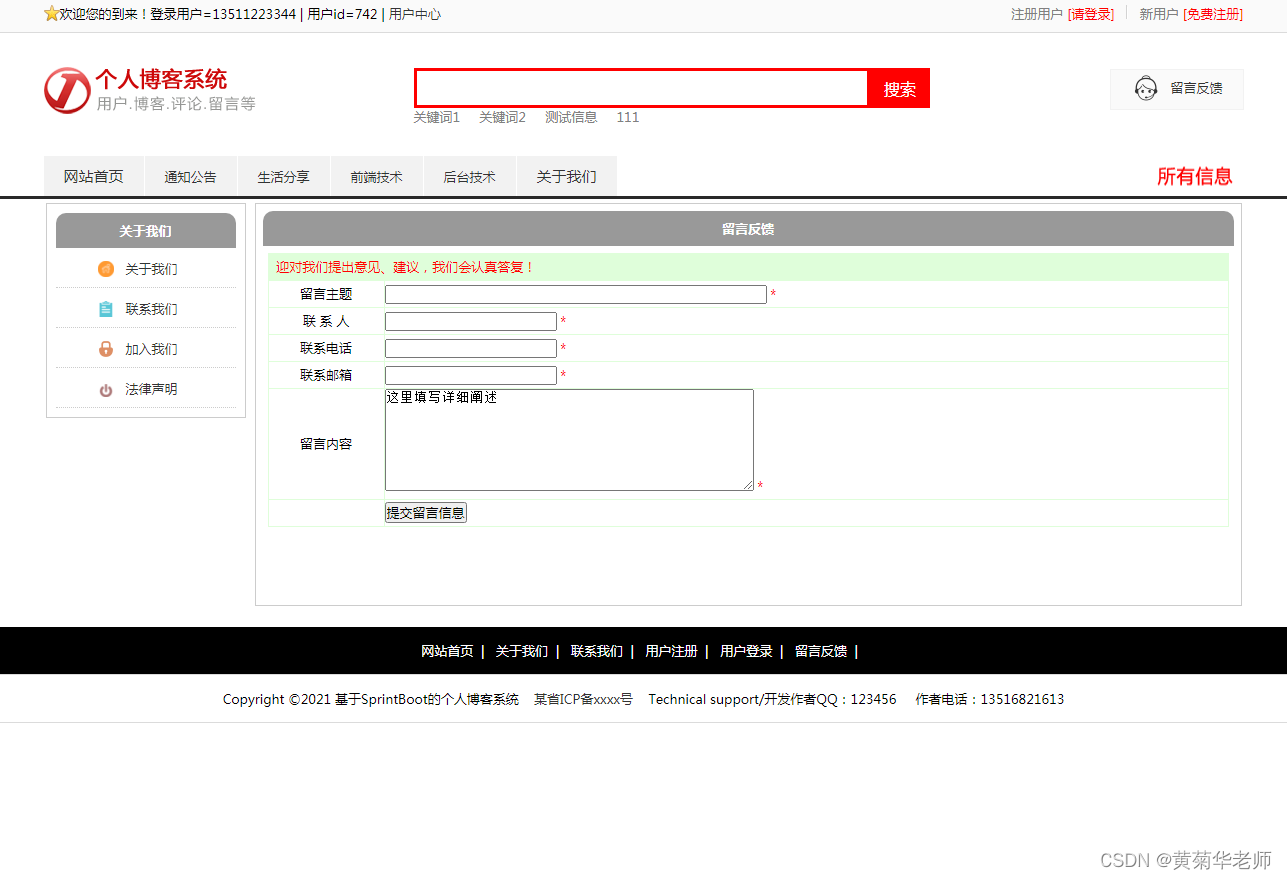
Task: Go to the 生活分享 tab
Action: (284, 177)
